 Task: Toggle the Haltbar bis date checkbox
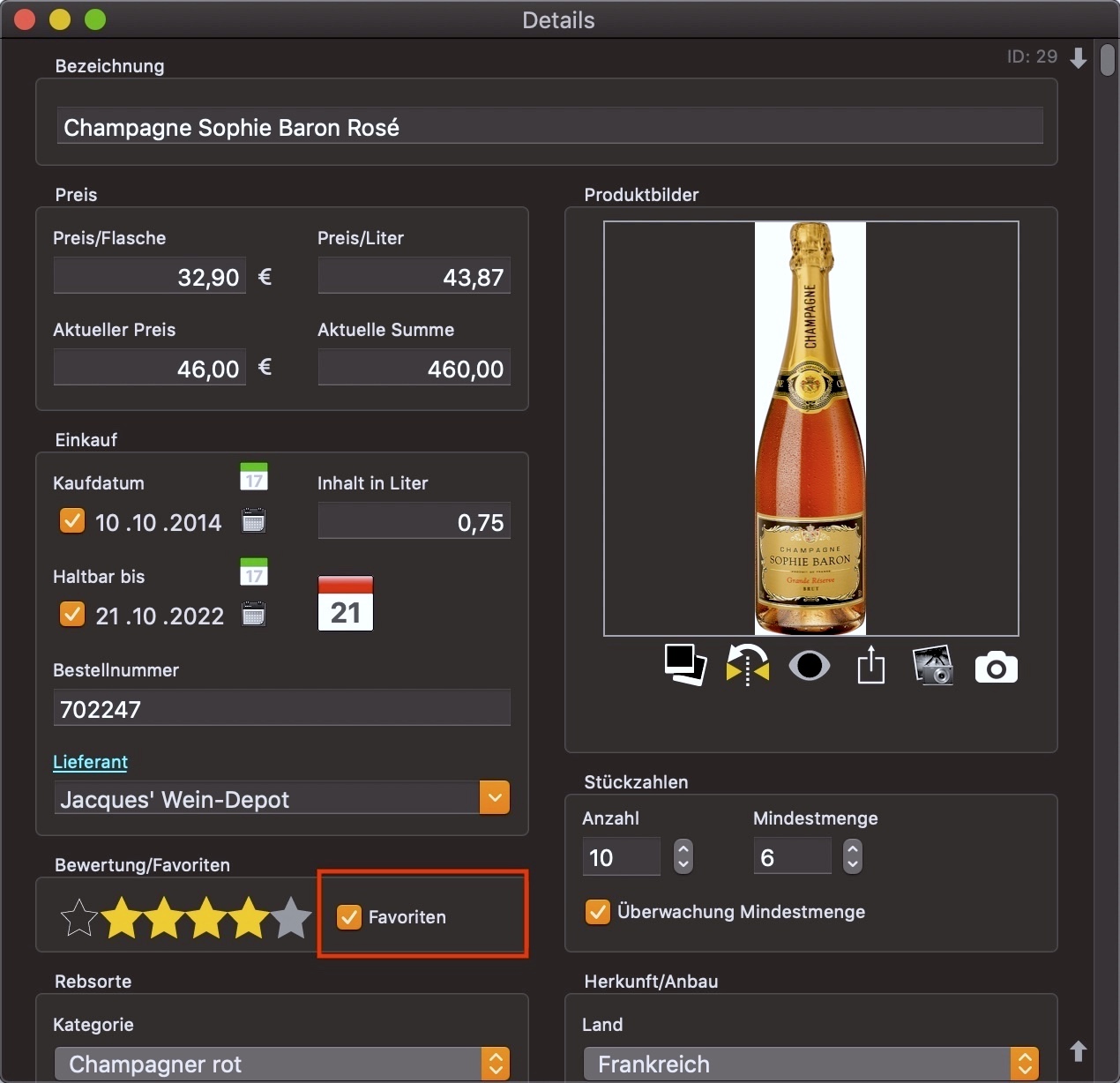(72, 614)
